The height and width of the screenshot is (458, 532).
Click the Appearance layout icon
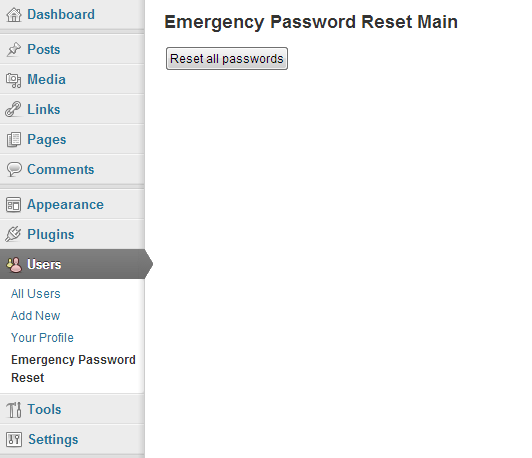click(x=14, y=205)
